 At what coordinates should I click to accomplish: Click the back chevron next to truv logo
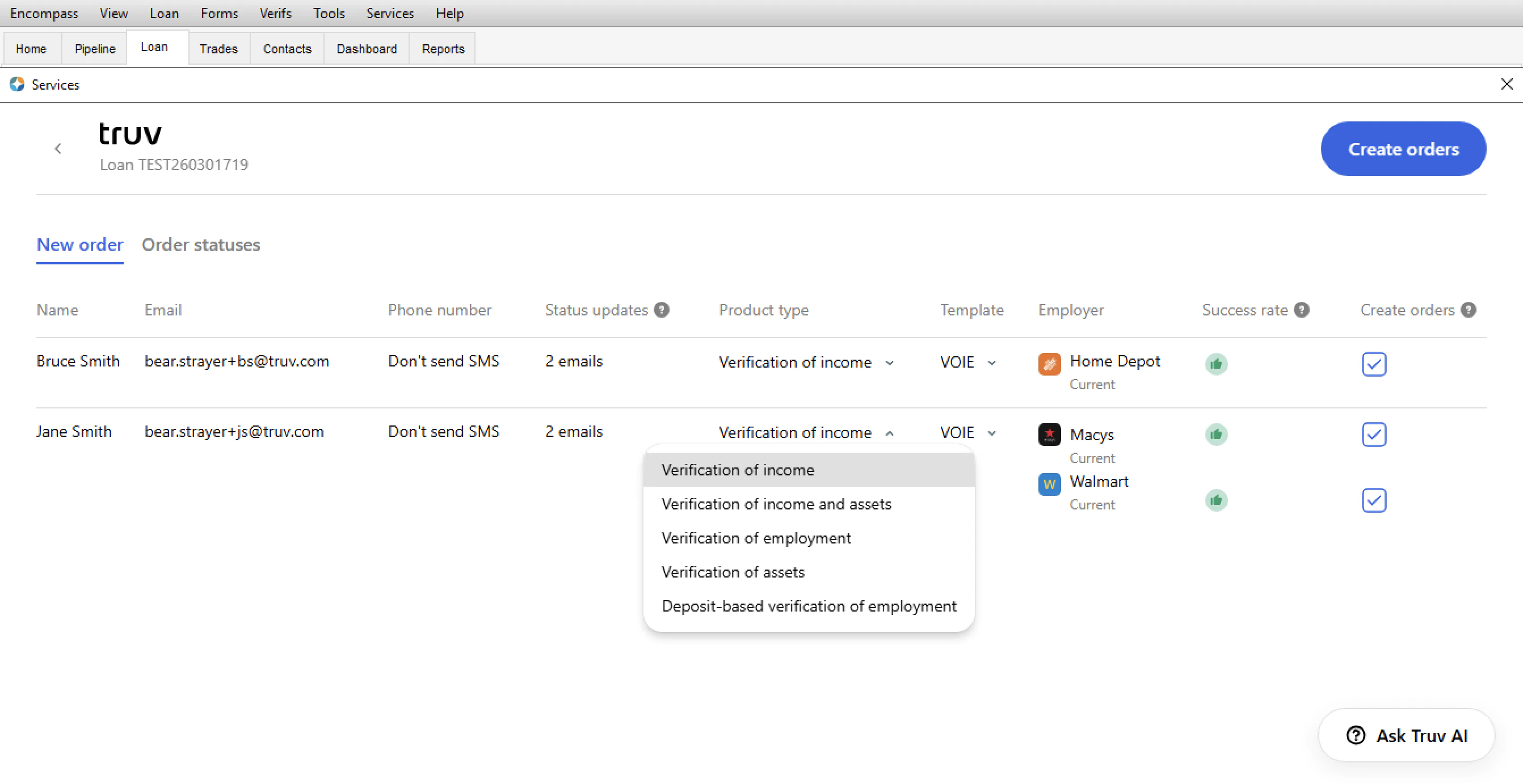(x=58, y=149)
